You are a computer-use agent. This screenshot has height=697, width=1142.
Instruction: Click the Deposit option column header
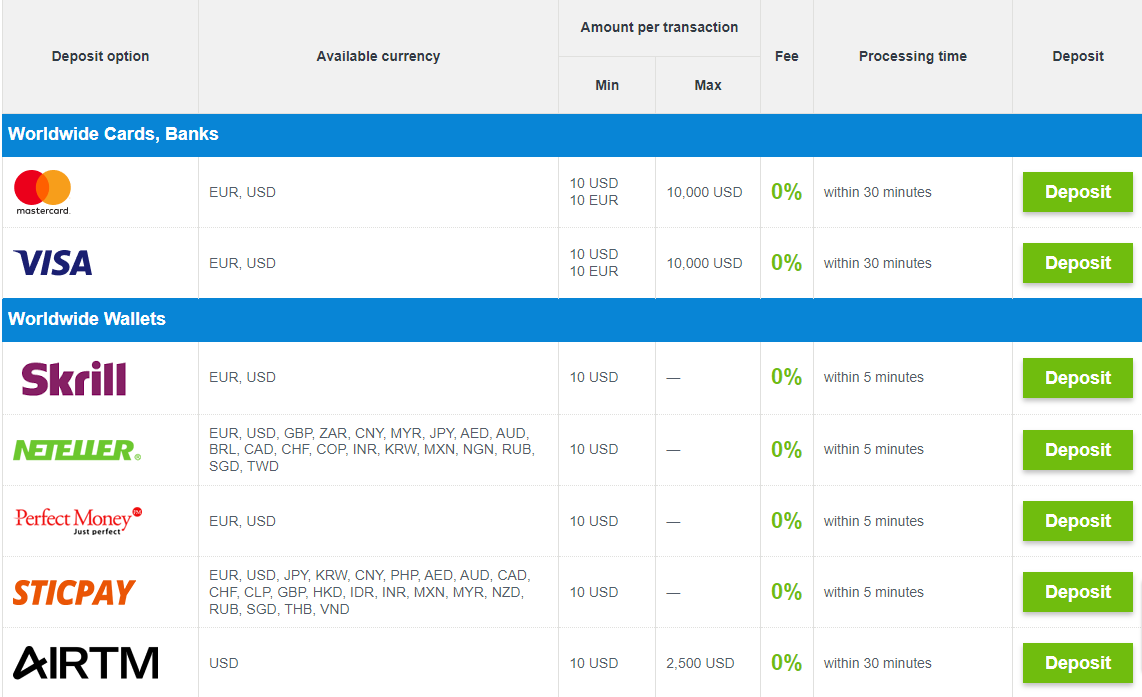click(101, 56)
